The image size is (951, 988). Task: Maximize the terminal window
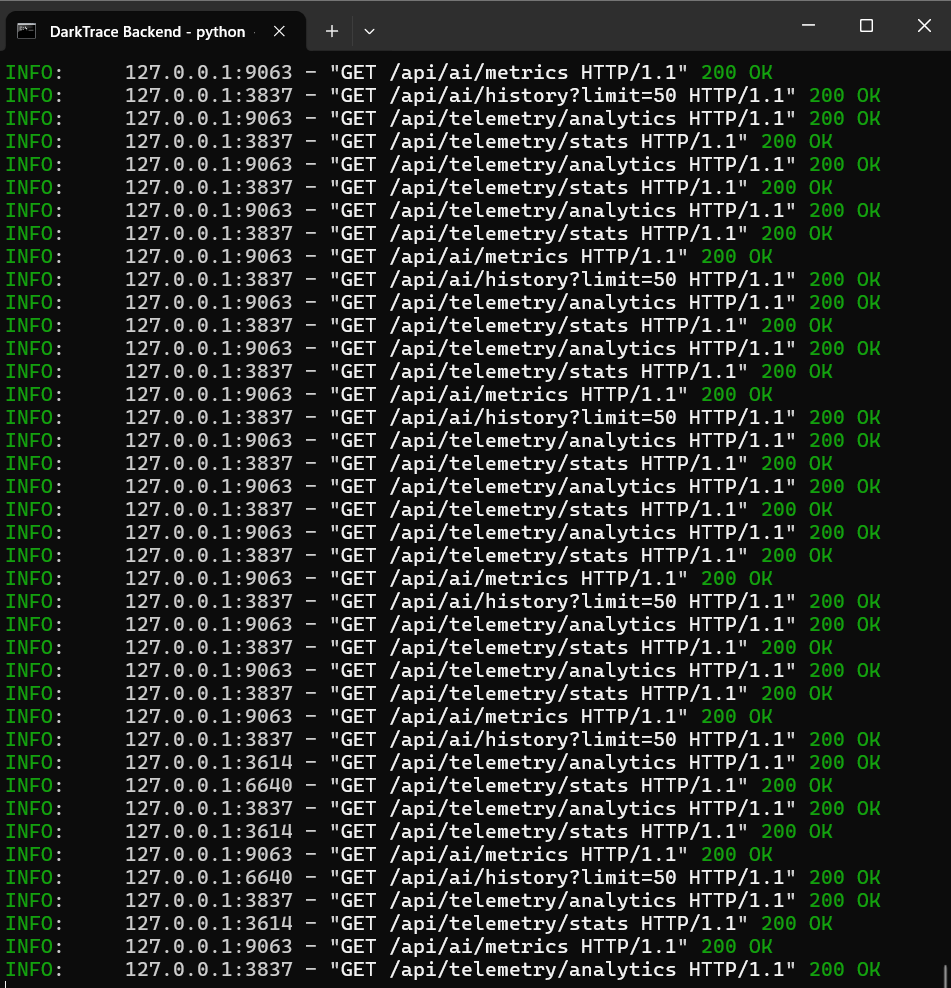point(867,26)
